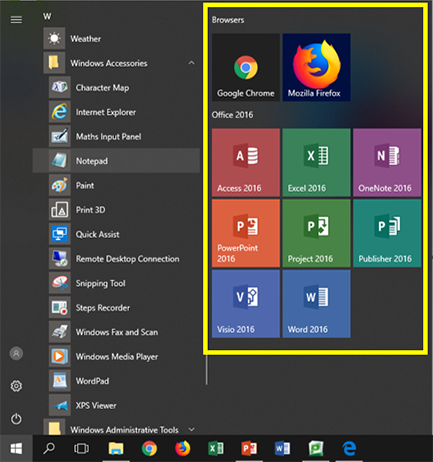This screenshot has height=462, width=433.
Task: Collapse the Windows Accessories folder
Action: coord(116,63)
